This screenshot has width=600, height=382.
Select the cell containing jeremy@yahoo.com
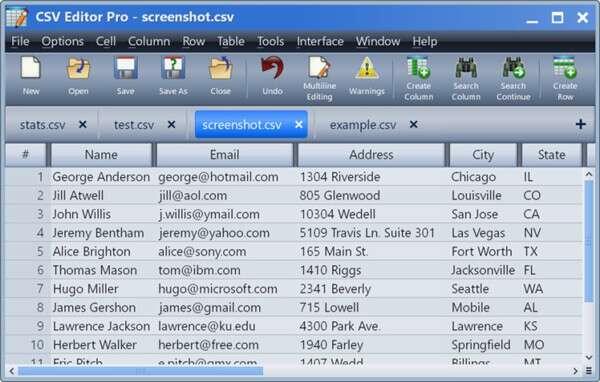tap(214, 233)
